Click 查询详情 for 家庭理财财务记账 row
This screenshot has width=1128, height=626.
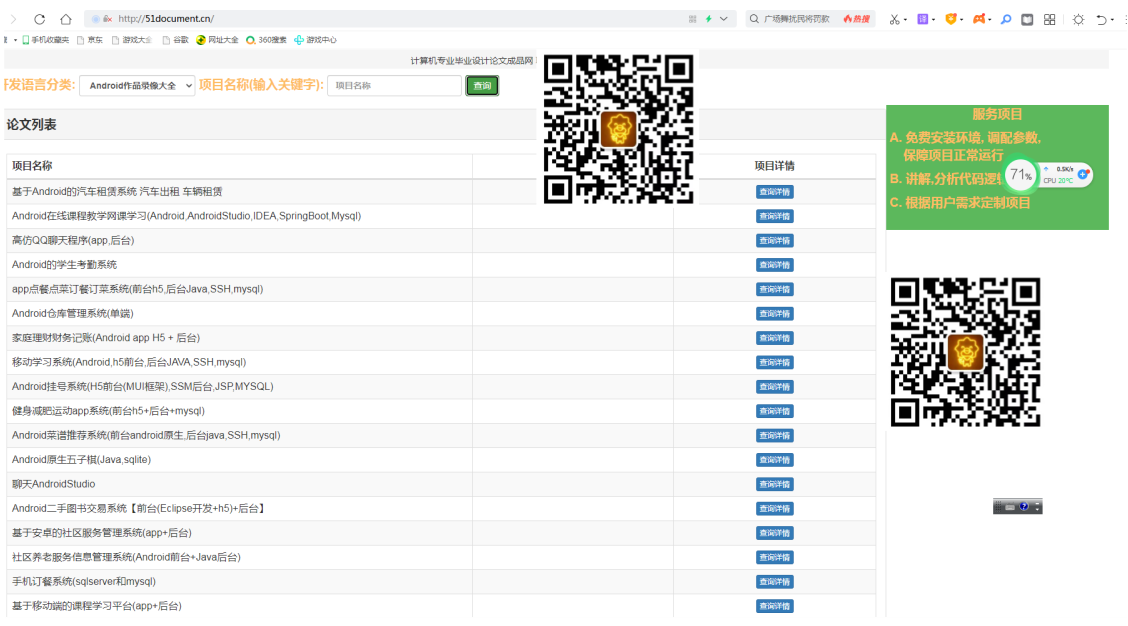[x=775, y=338]
